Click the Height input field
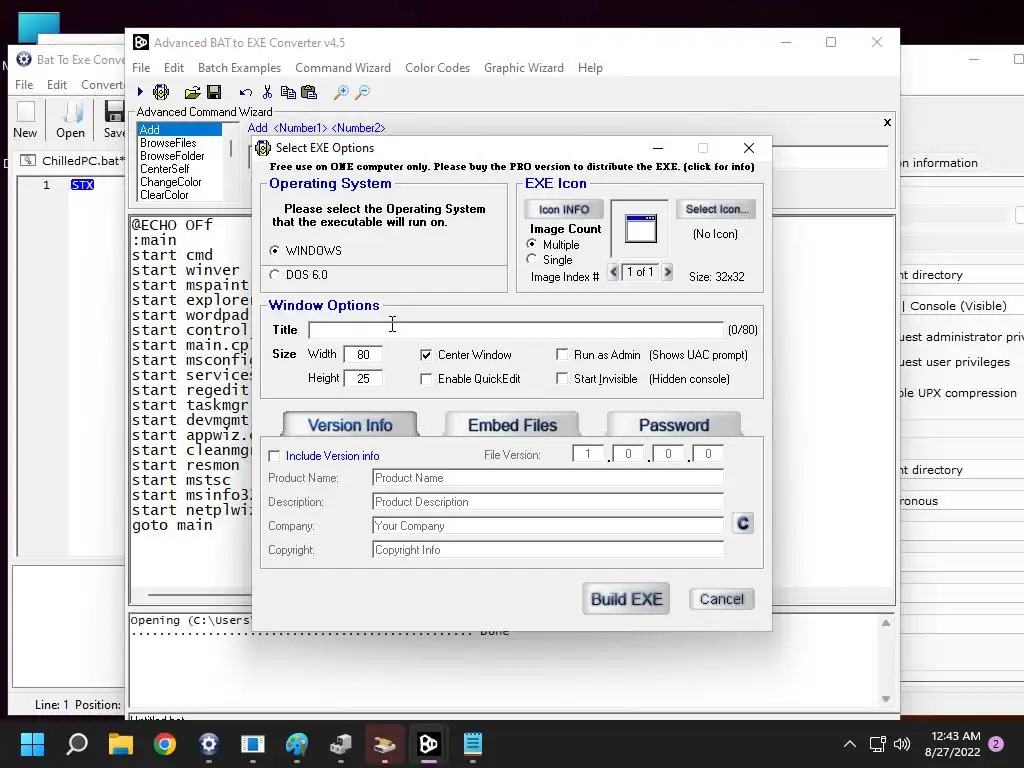Viewport: 1024px width, 768px height. [x=363, y=379]
